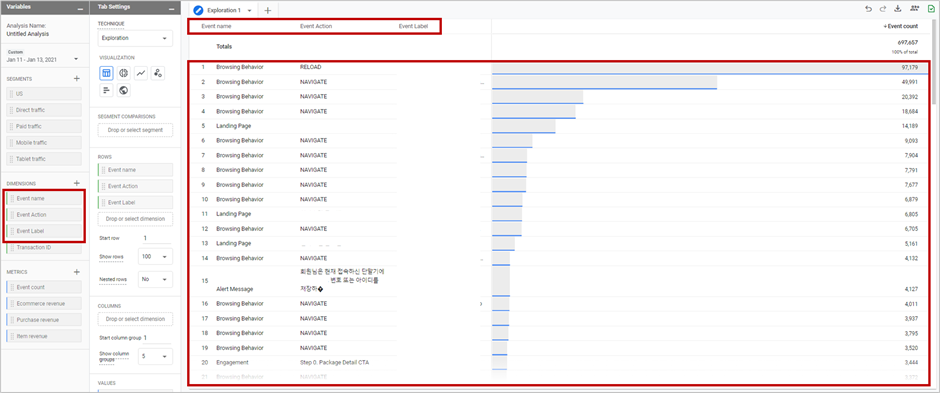Add a new segment with plus icon
The image size is (940, 393).
pos(77,78)
